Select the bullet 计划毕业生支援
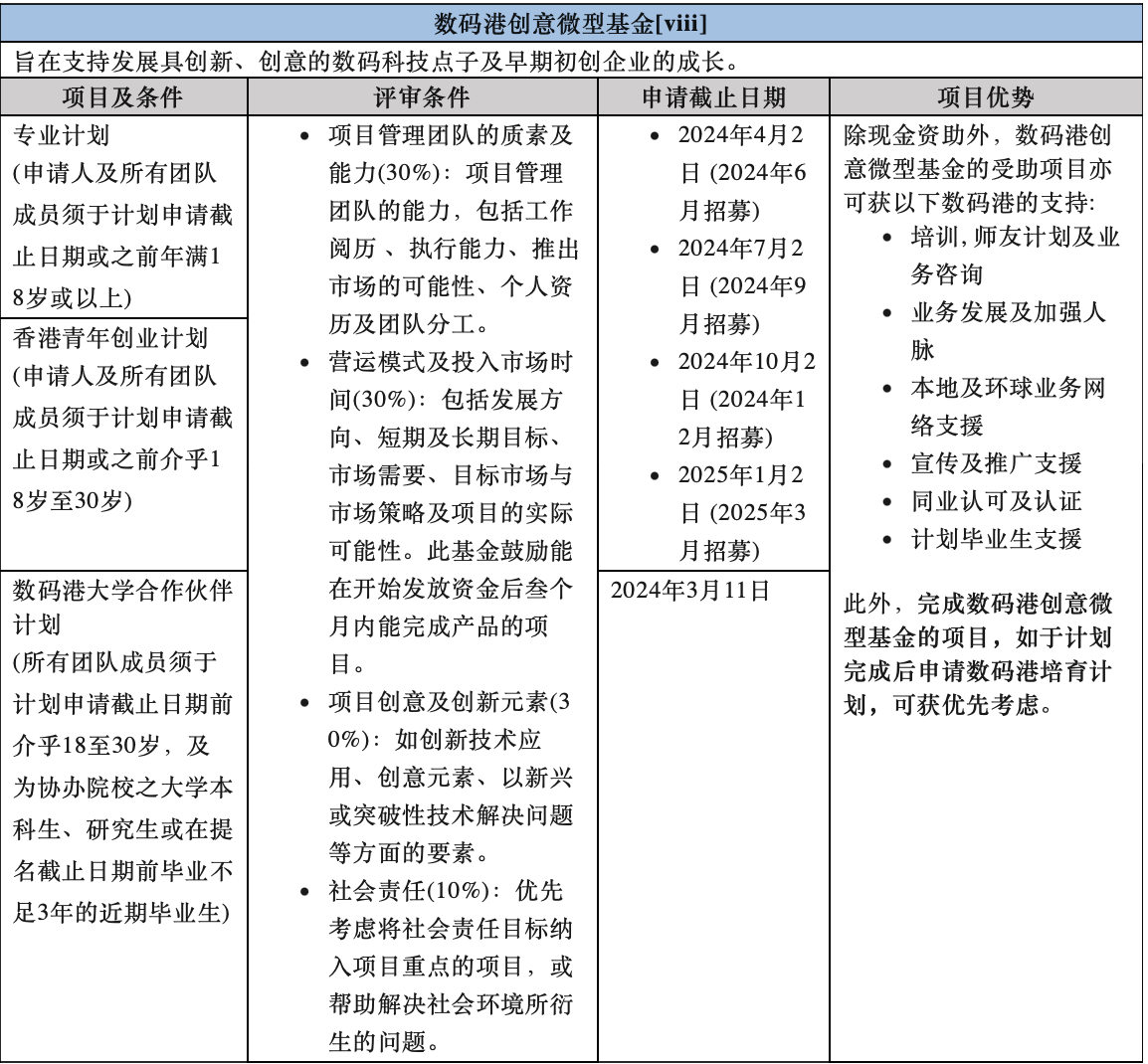Viewport: 1148px width, 1064px height. coord(996,539)
